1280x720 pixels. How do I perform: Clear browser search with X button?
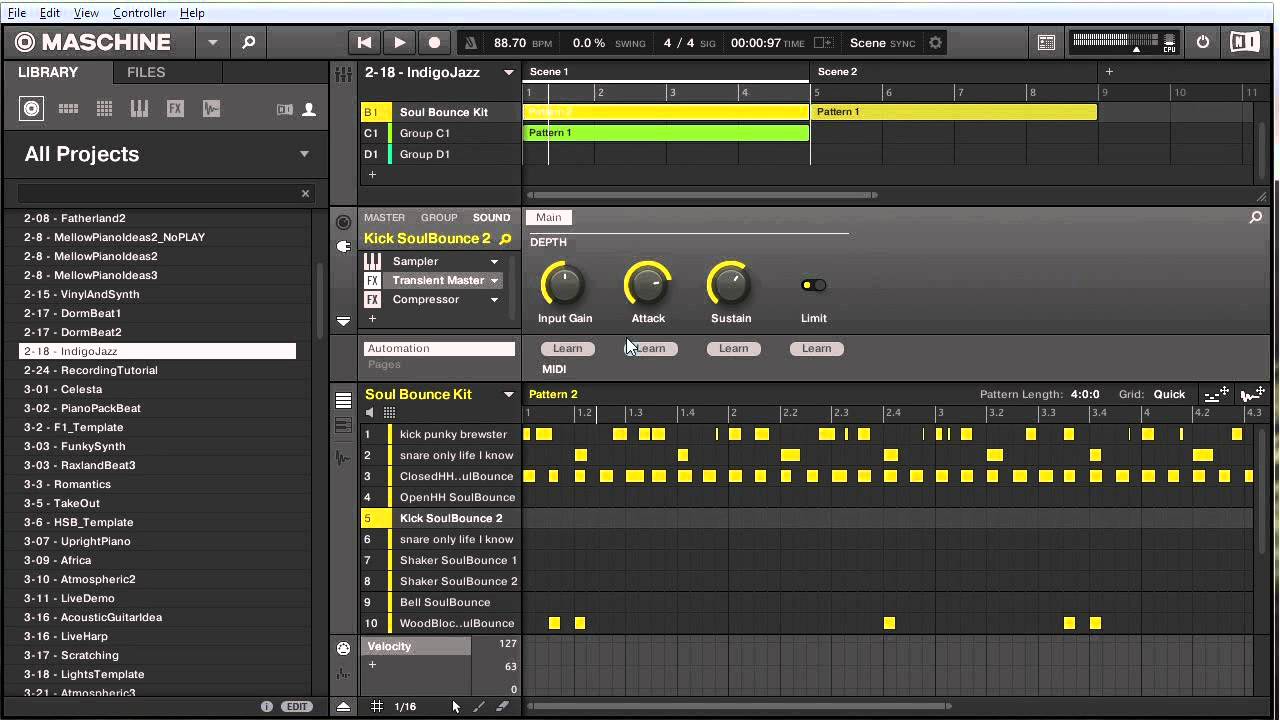point(305,193)
